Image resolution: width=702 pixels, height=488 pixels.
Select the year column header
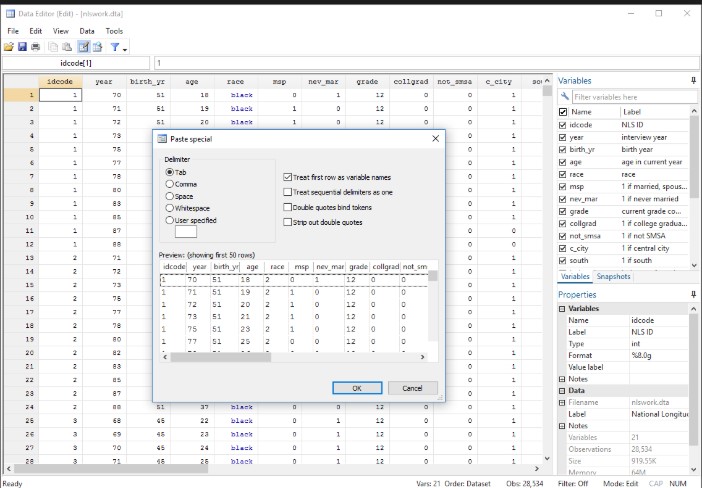104,81
